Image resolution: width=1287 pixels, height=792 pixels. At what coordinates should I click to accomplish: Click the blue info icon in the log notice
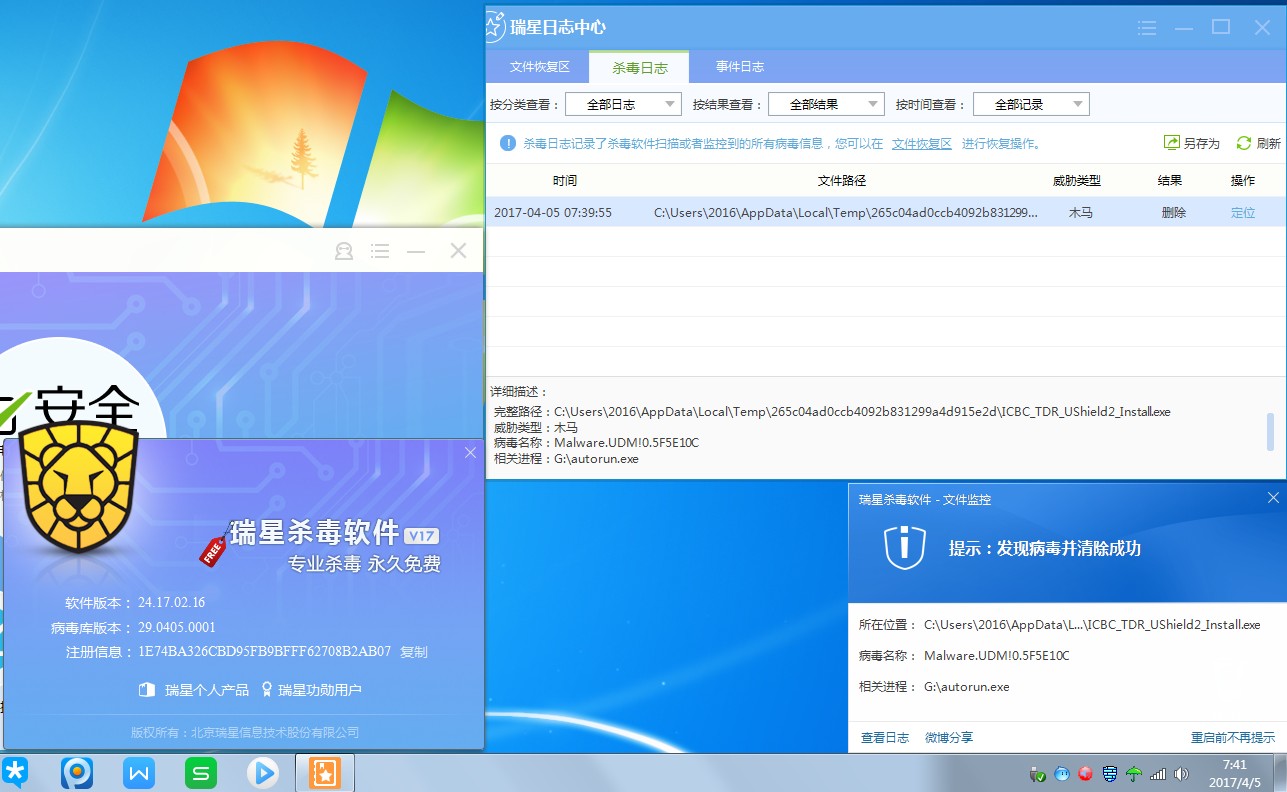tap(508, 143)
